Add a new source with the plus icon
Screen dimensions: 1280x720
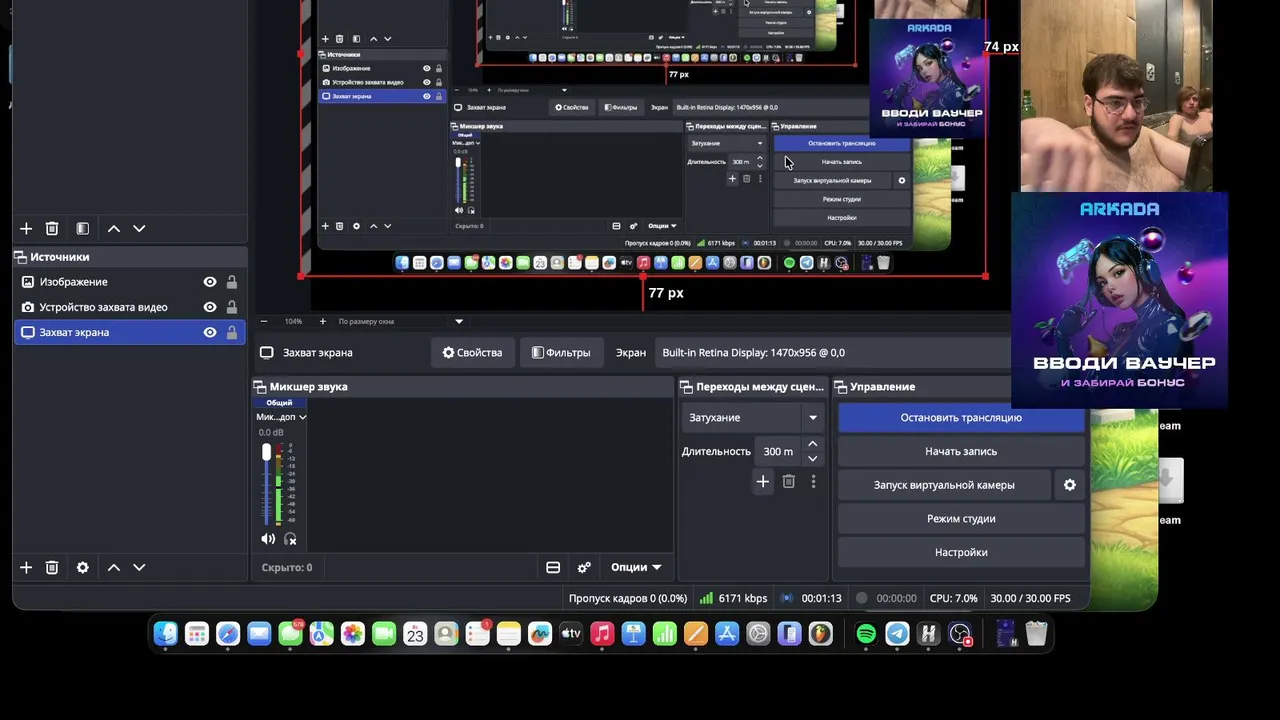pos(26,567)
